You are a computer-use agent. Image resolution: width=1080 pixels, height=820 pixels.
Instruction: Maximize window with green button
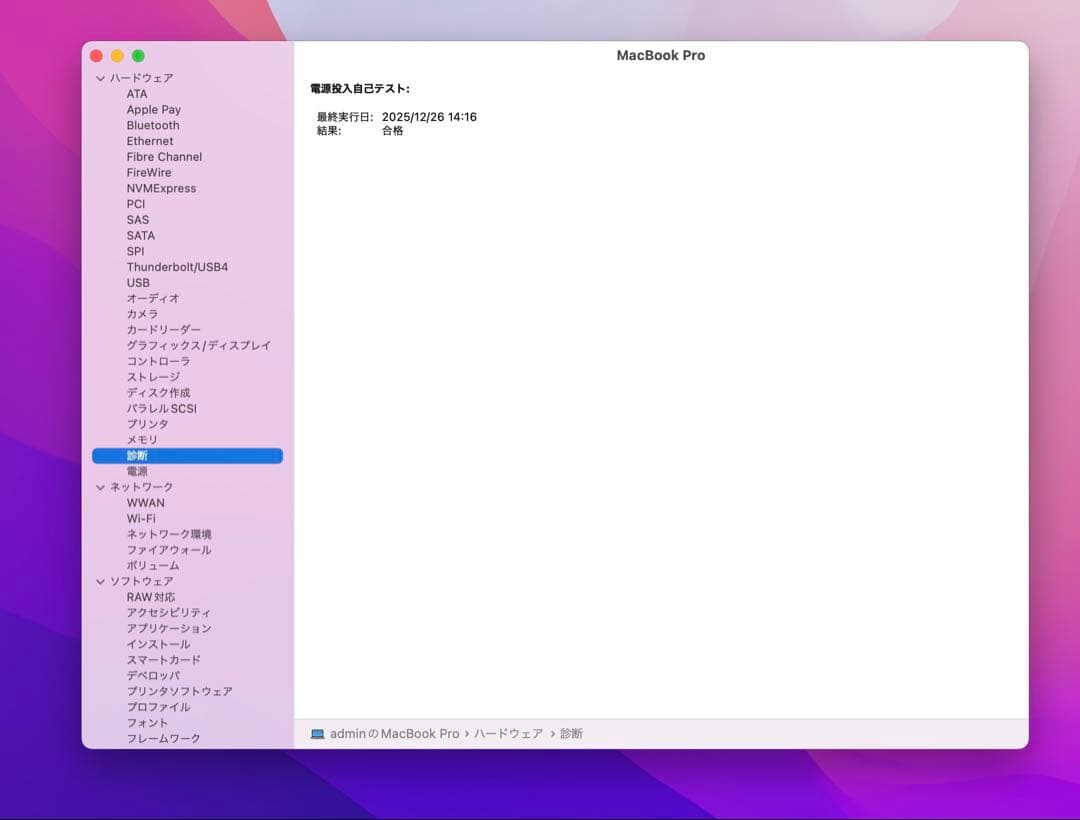click(x=138, y=56)
